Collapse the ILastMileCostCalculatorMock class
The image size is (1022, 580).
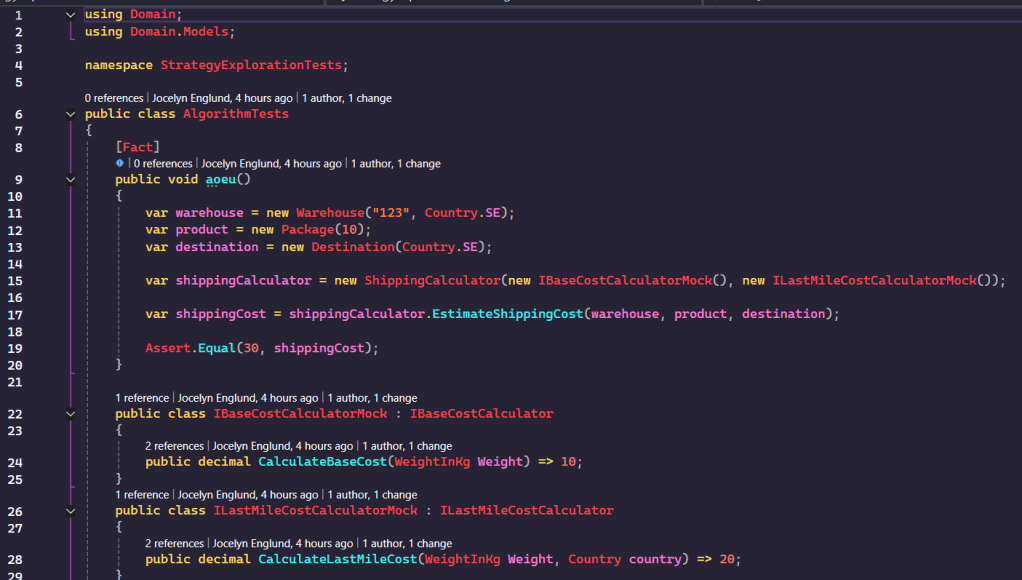pos(70,511)
